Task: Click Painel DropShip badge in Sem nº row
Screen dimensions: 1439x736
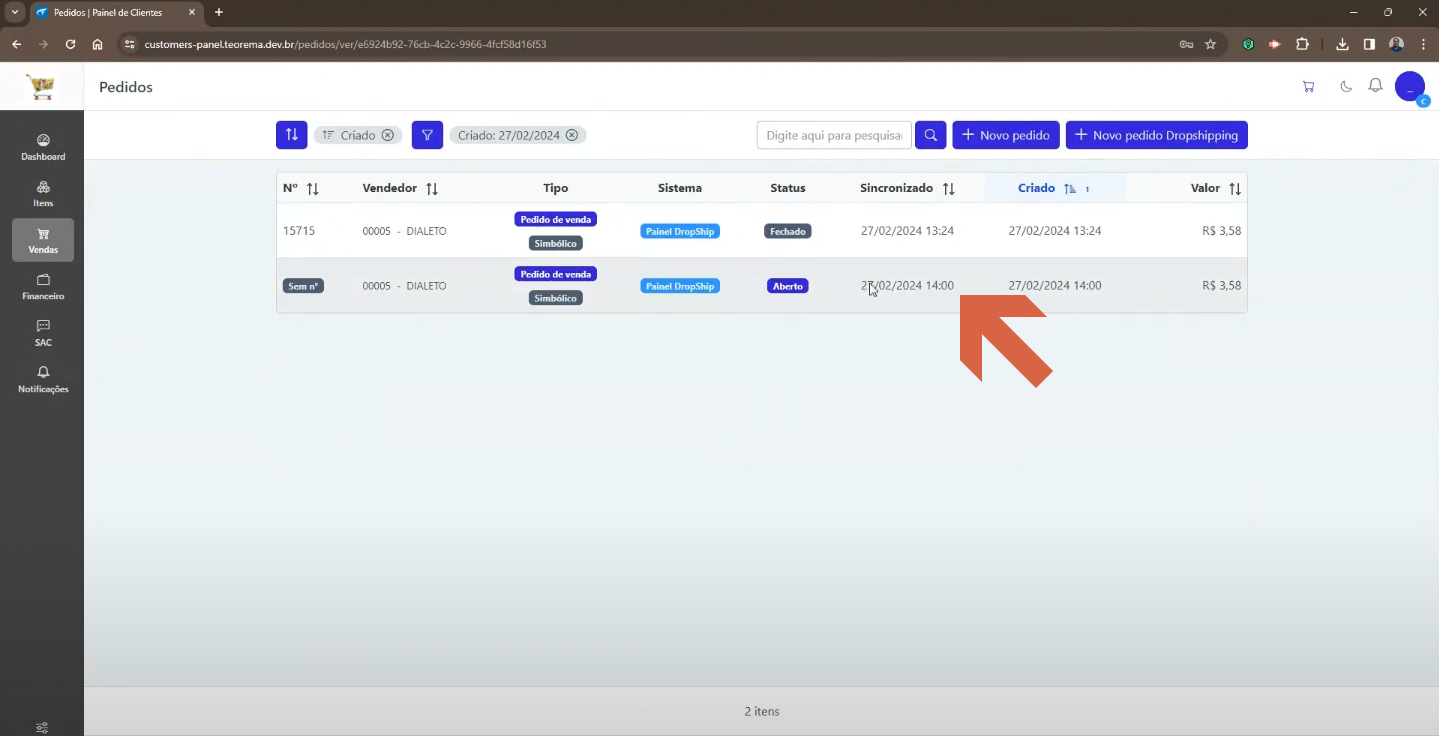Action: pos(680,286)
